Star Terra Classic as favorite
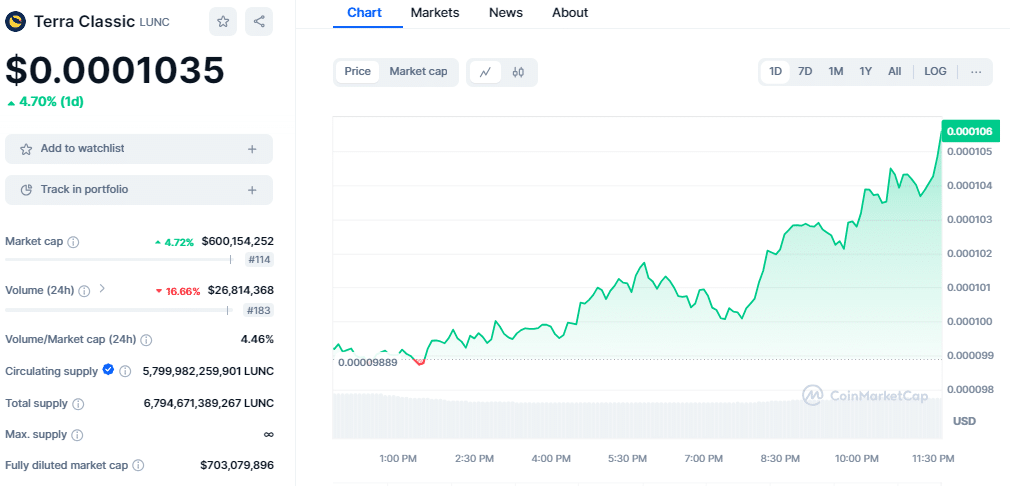Viewport: 1010px width, 486px height. coord(223,21)
